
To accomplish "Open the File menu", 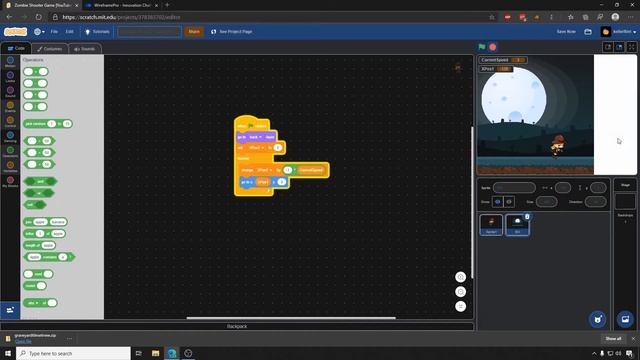I will click(x=54, y=31).
